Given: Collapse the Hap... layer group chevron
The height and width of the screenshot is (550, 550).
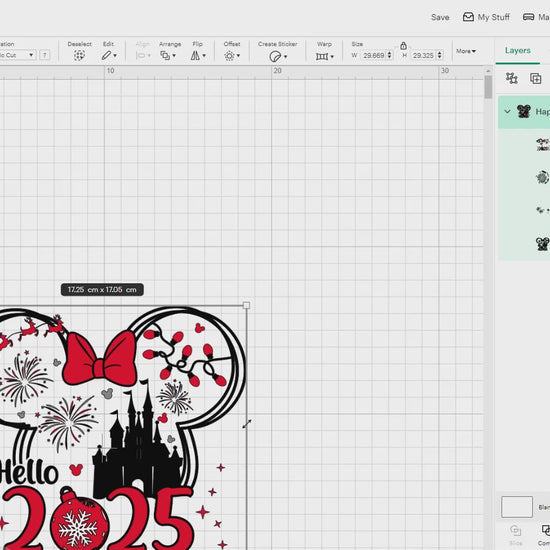Looking at the screenshot, I should point(507,112).
